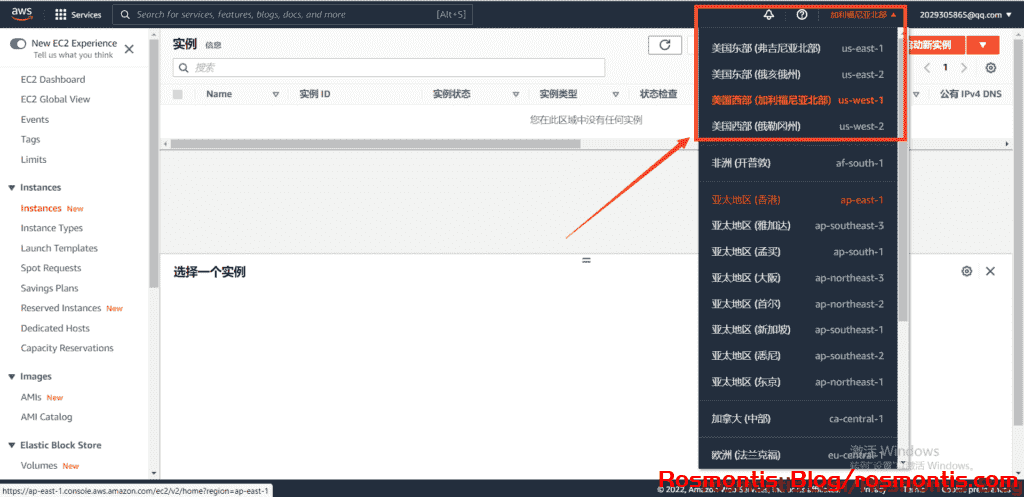
Task: Open the help question mark icon
Action: click(x=802, y=14)
